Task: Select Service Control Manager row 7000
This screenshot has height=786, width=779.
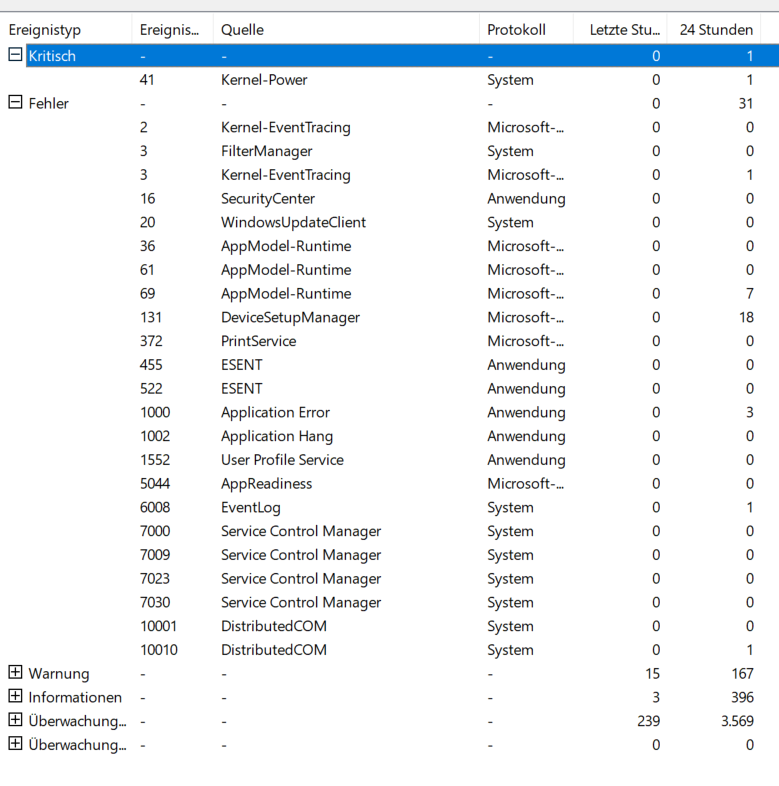Action: tap(390, 531)
